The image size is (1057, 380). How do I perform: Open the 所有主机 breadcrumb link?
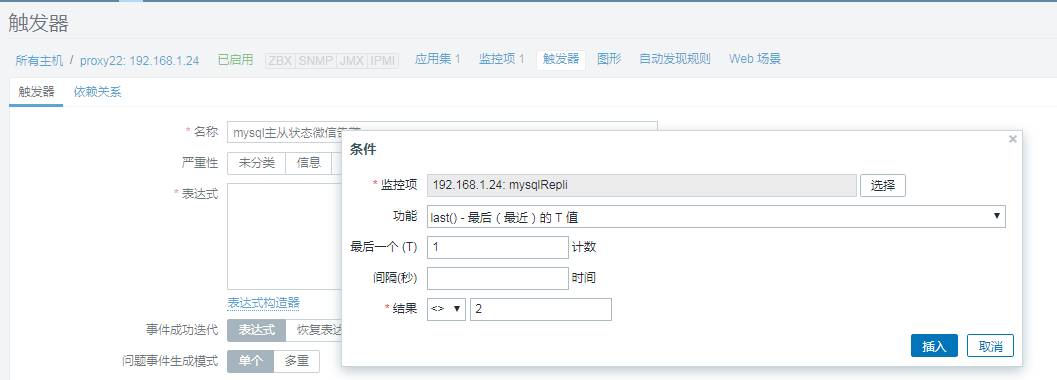coord(40,60)
